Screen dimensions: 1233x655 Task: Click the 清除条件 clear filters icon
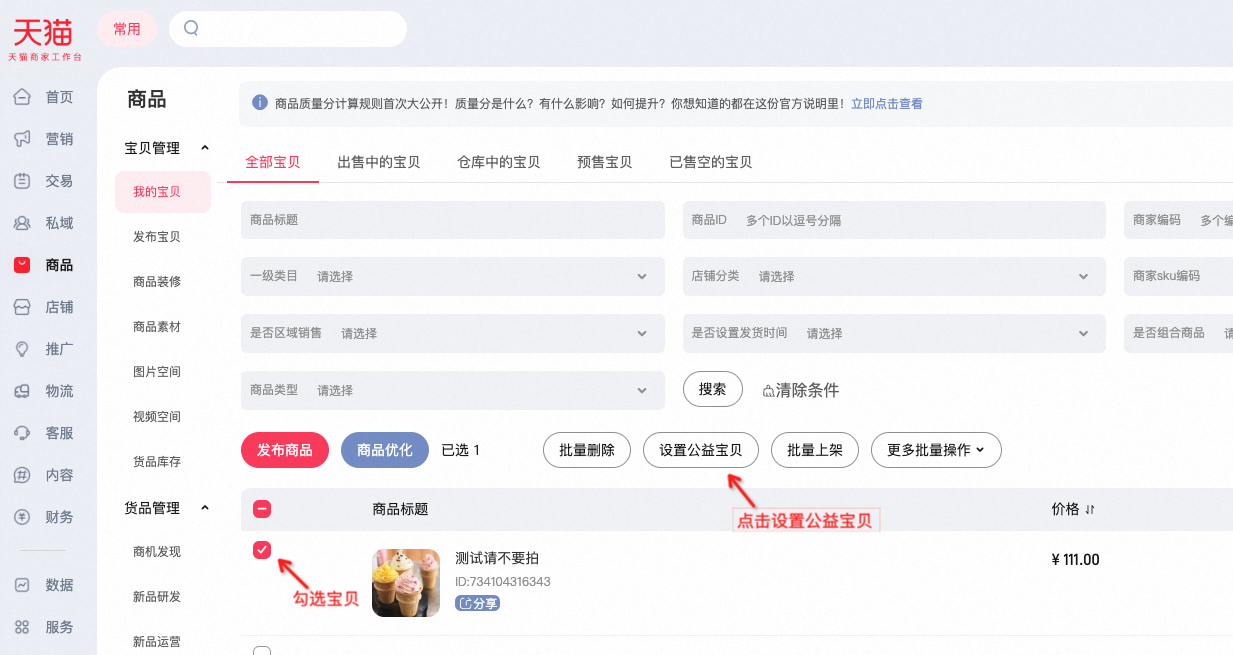point(768,391)
